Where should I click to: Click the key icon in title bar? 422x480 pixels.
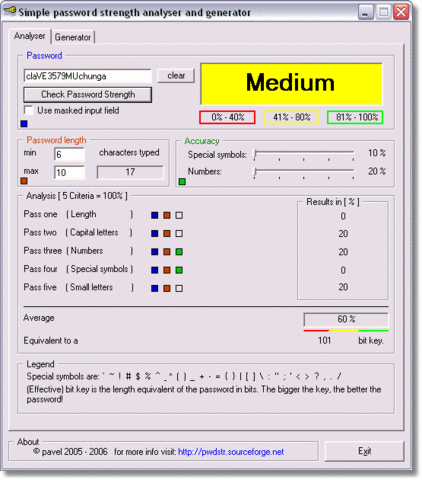tap(10, 11)
